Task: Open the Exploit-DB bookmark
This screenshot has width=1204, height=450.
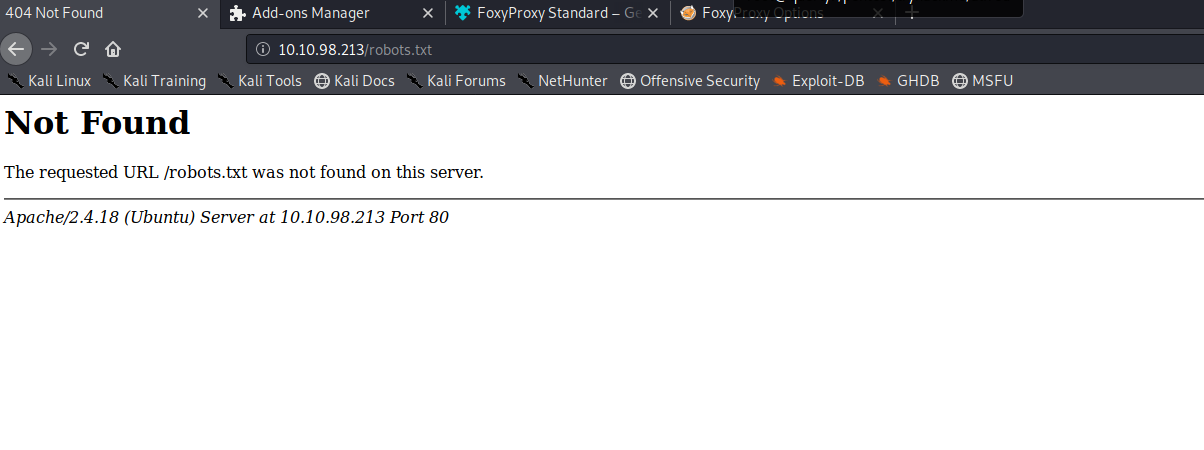Action: pos(818,81)
